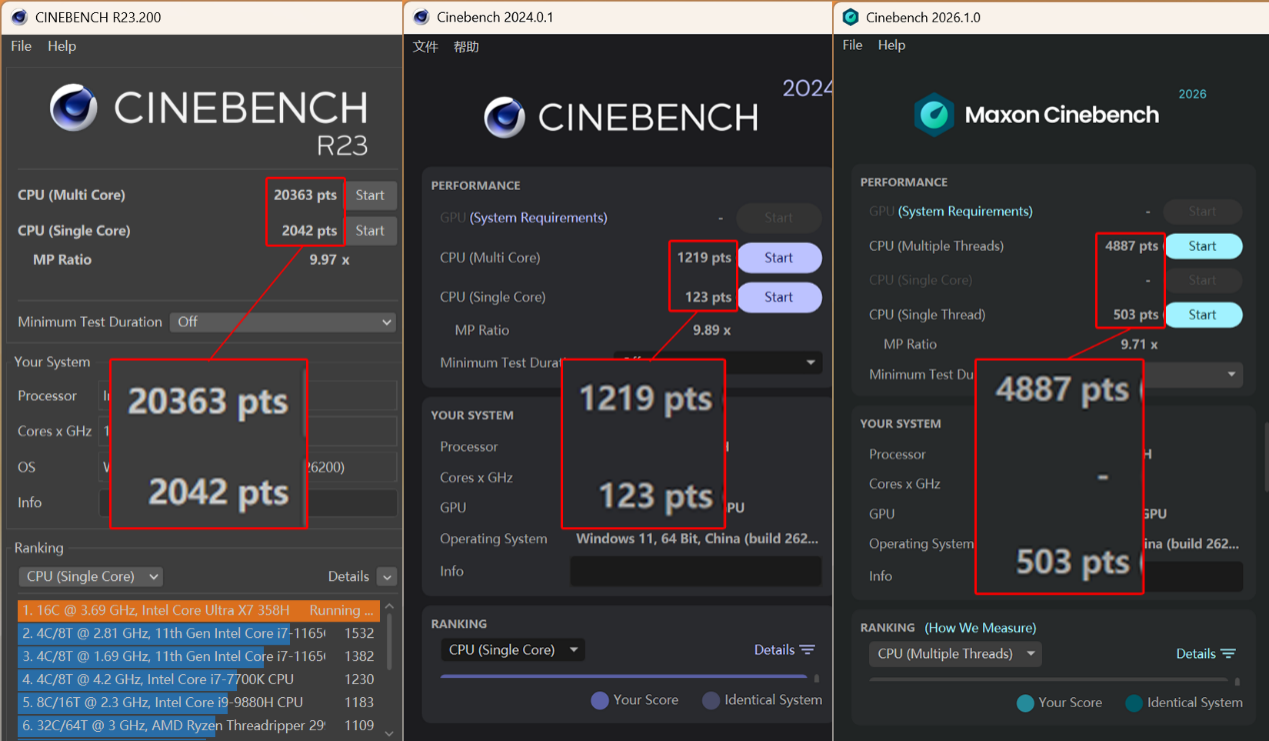This screenshot has width=1269, height=741.
Task: Click the PERFORMANCE heading in Cinebench 2024
Action: coord(476,186)
